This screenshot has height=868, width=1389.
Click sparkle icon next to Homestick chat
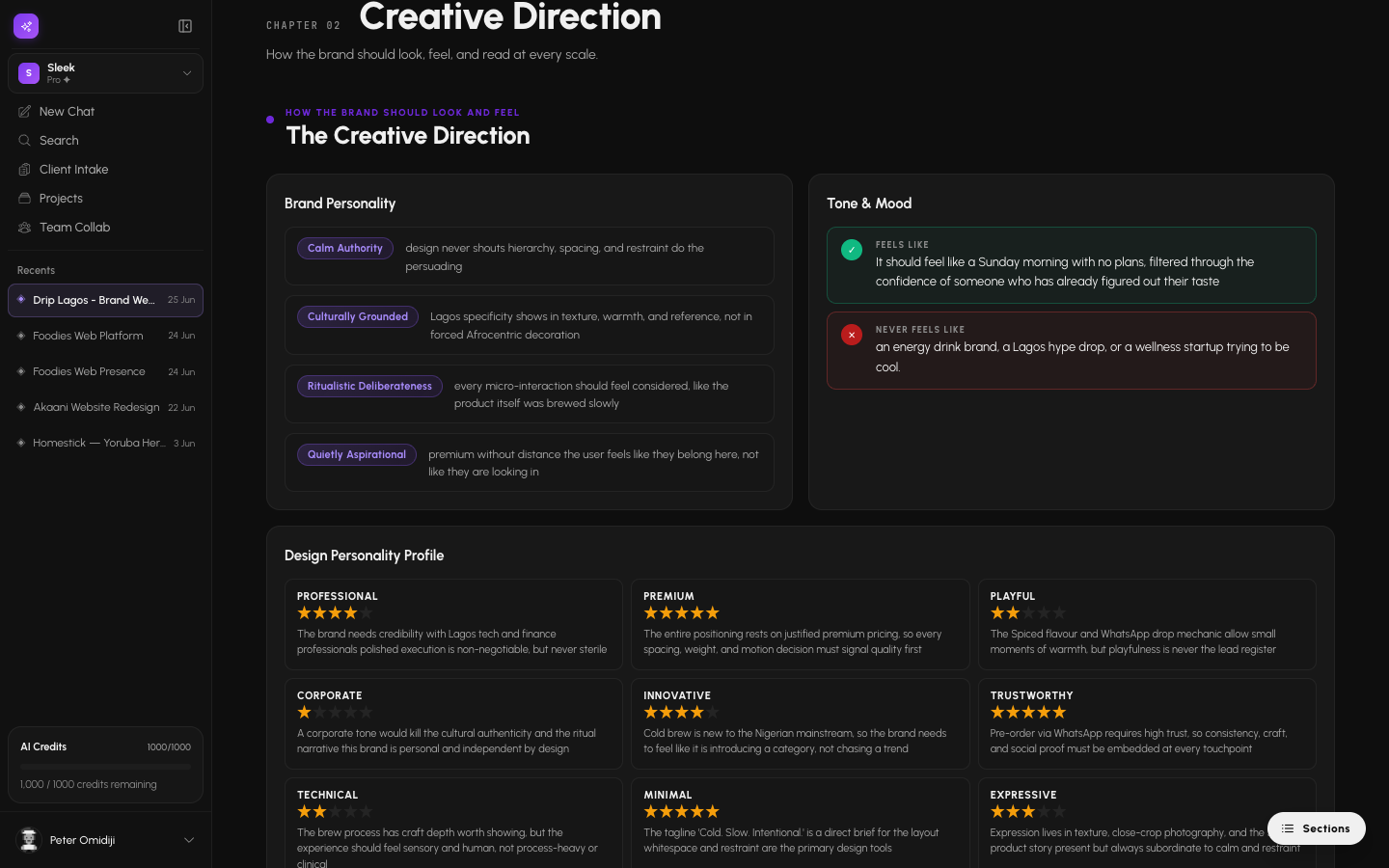(21, 443)
